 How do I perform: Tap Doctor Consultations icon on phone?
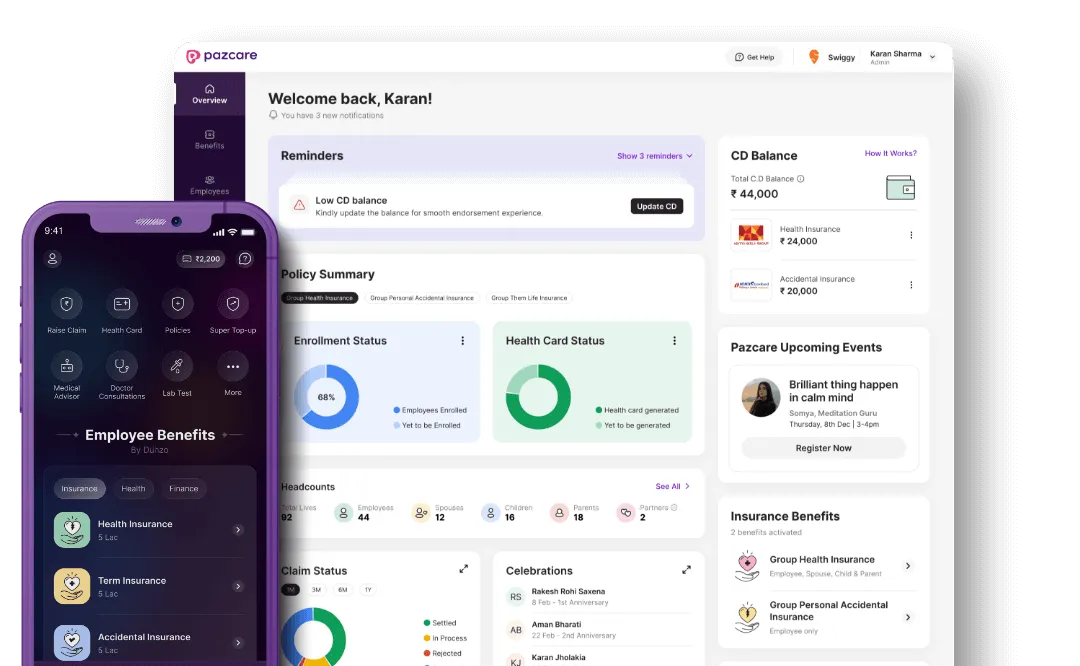point(122,366)
